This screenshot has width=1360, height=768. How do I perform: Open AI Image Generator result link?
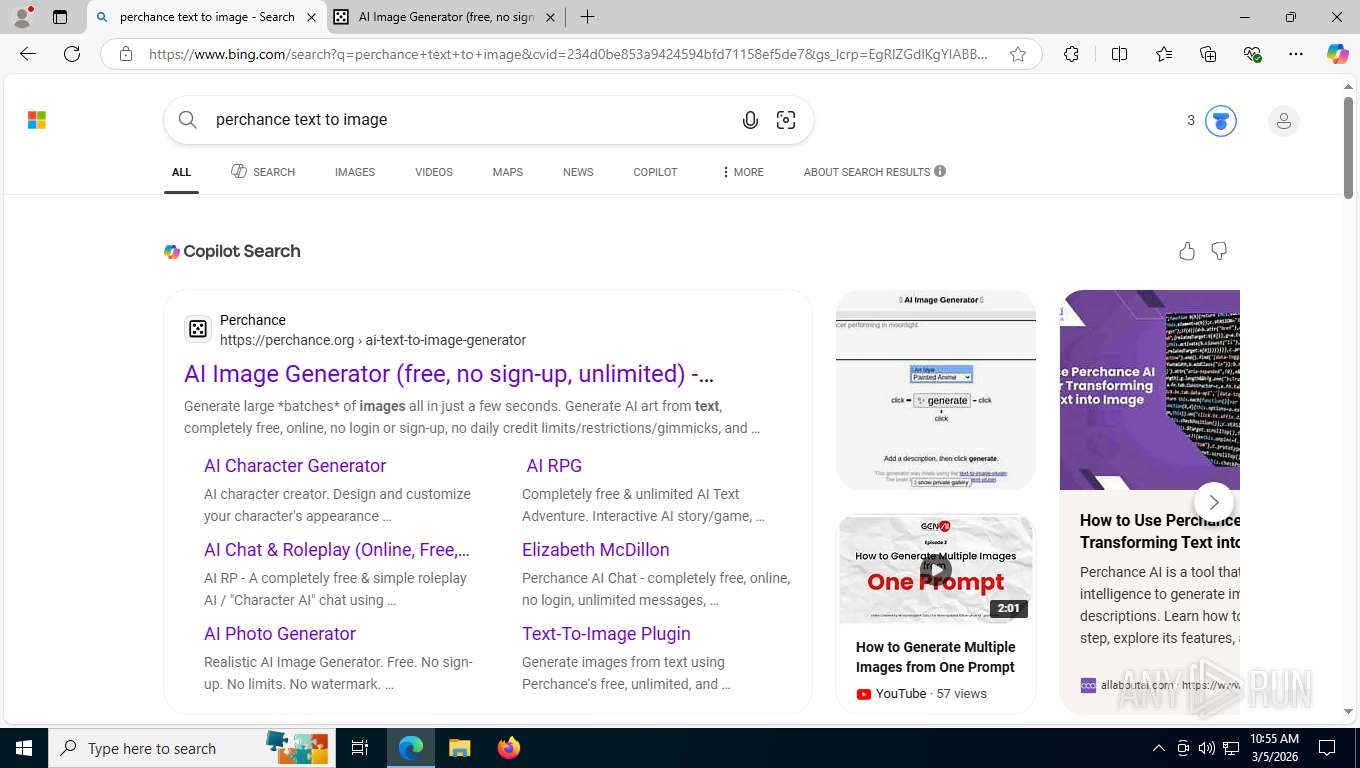(449, 374)
